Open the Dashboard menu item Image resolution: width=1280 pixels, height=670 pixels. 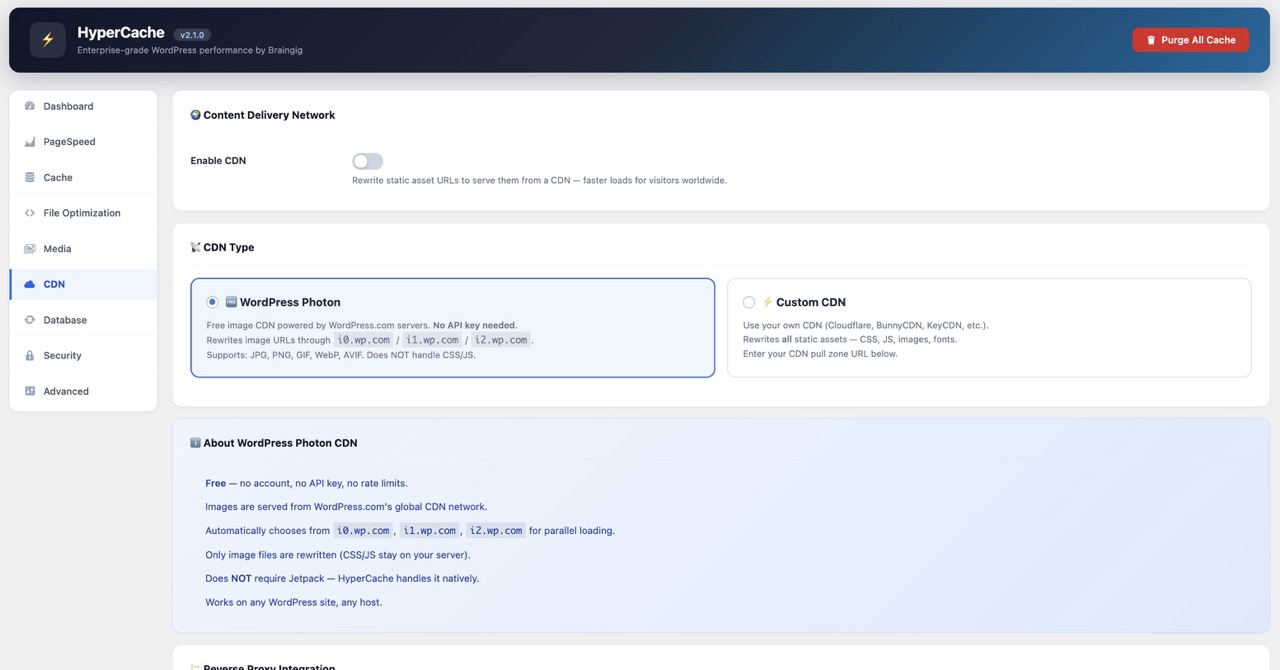83,106
